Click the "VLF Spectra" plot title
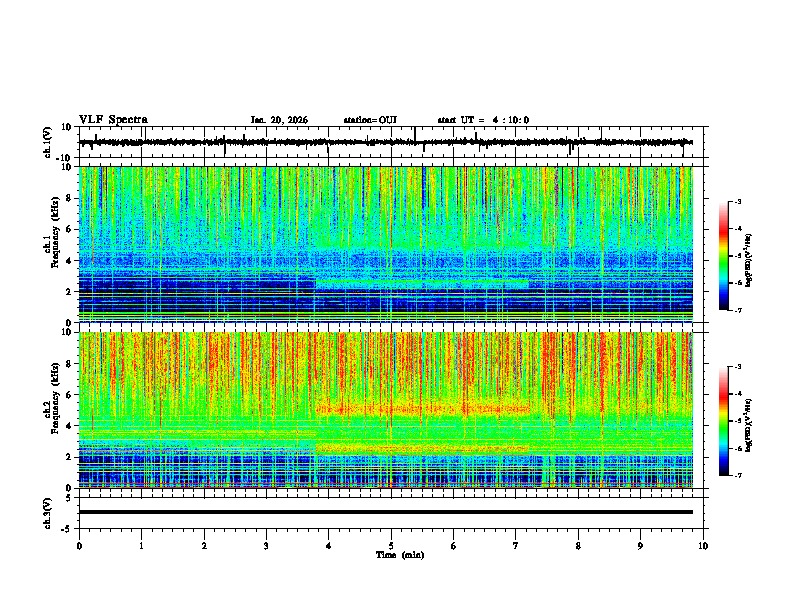Screen dimensions: 792x612 click(x=113, y=120)
